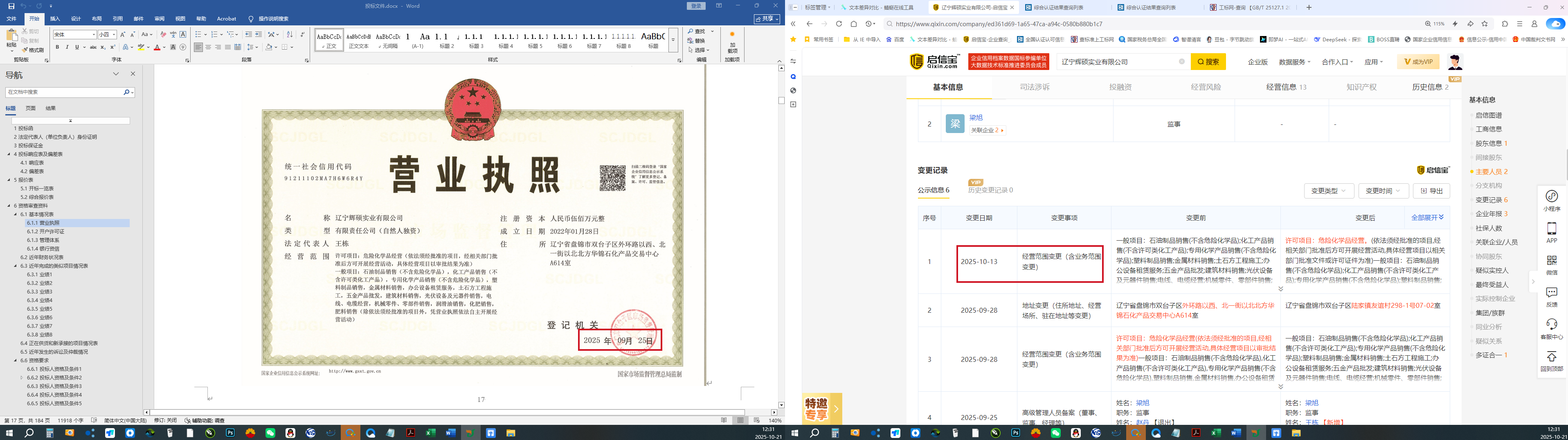Go to the browser home page

coord(853,24)
